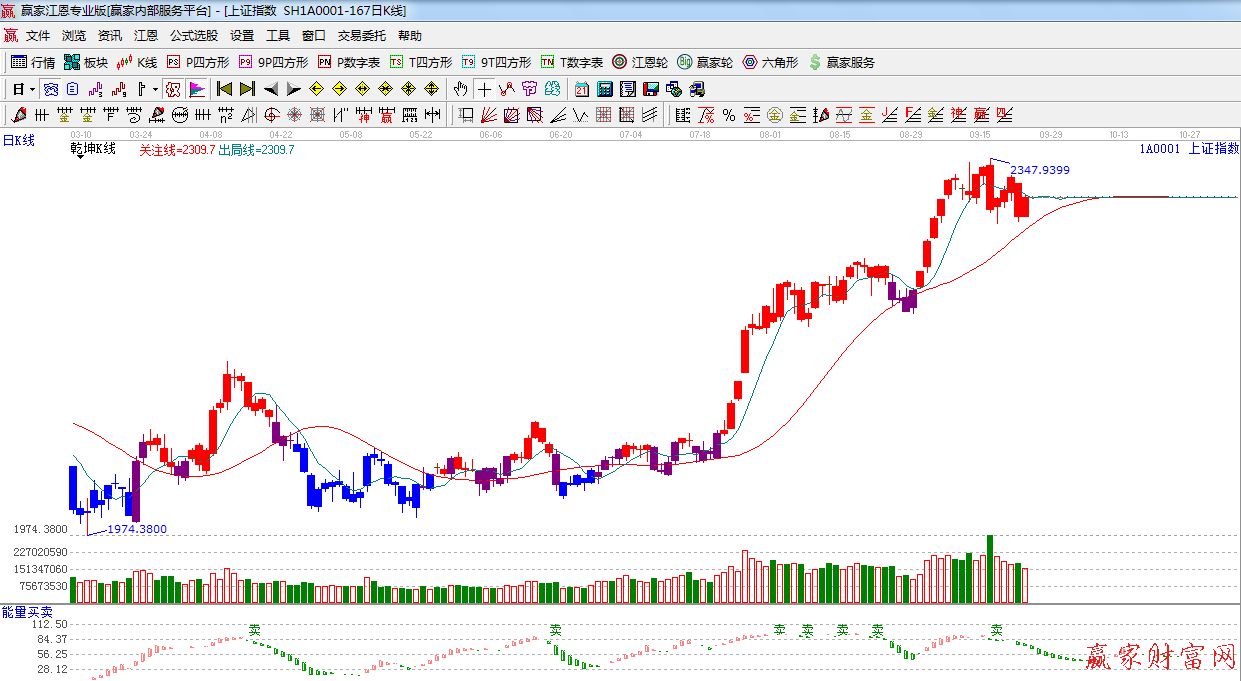Image resolution: width=1241 pixels, height=681 pixels.
Task: Click the calculator icon in toolbar
Action: 605,89
